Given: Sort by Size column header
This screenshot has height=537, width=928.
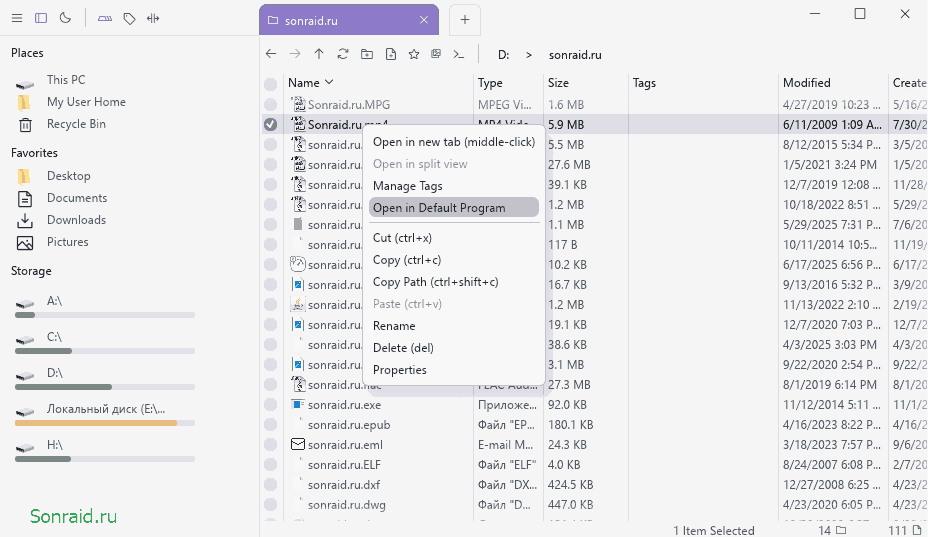Looking at the screenshot, I should (x=558, y=83).
